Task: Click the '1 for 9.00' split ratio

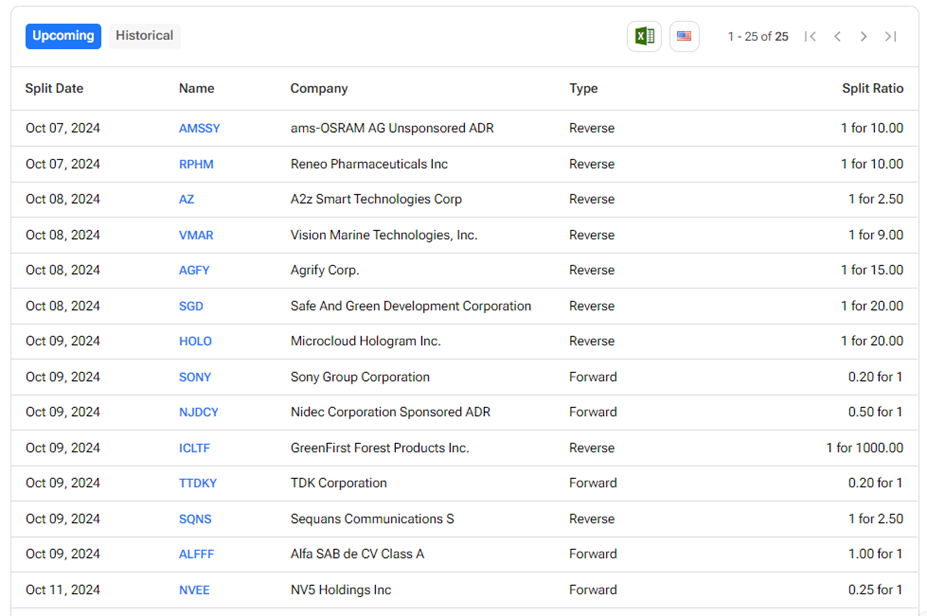Action: pyautogui.click(x=876, y=235)
